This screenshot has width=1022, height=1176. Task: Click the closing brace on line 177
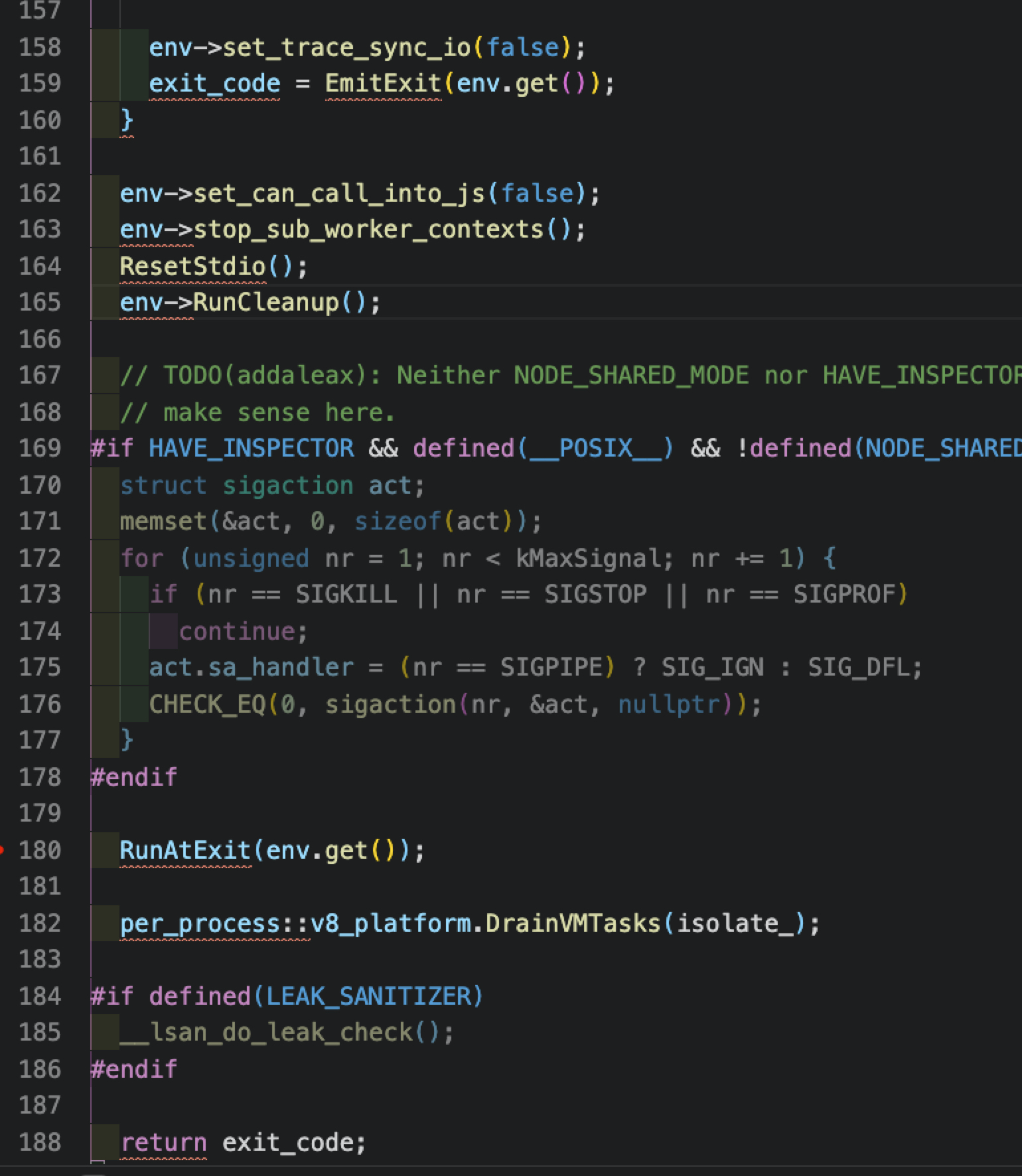[x=127, y=741]
